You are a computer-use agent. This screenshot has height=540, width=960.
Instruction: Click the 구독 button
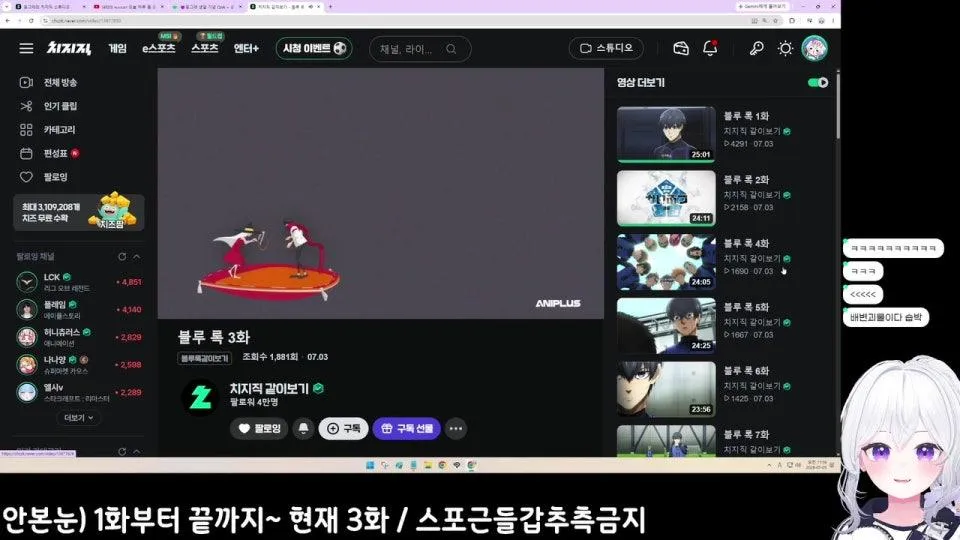(x=343, y=429)
